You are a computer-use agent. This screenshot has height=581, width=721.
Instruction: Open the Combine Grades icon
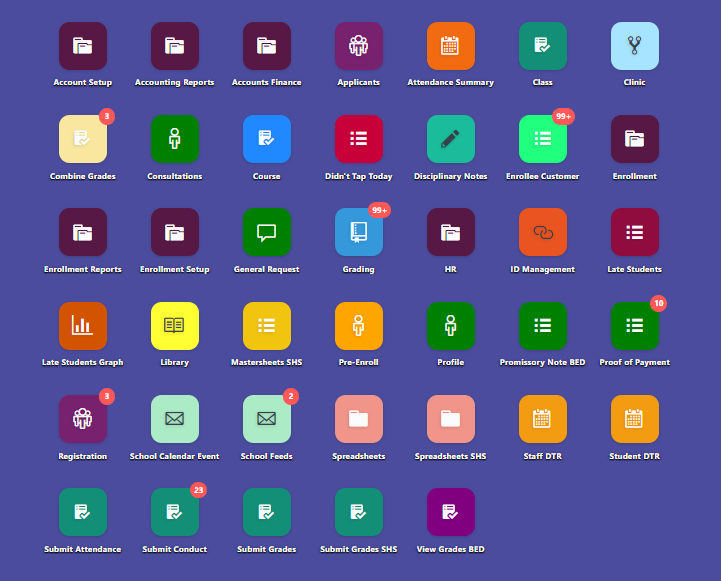point(83,139)
